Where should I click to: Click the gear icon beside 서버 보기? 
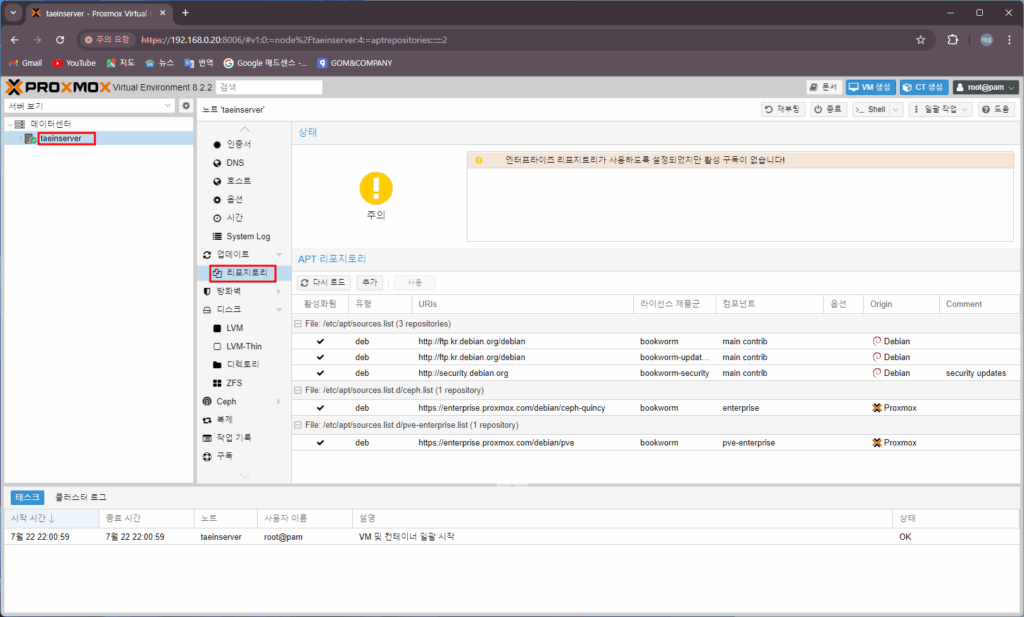[x=186, y=106]
